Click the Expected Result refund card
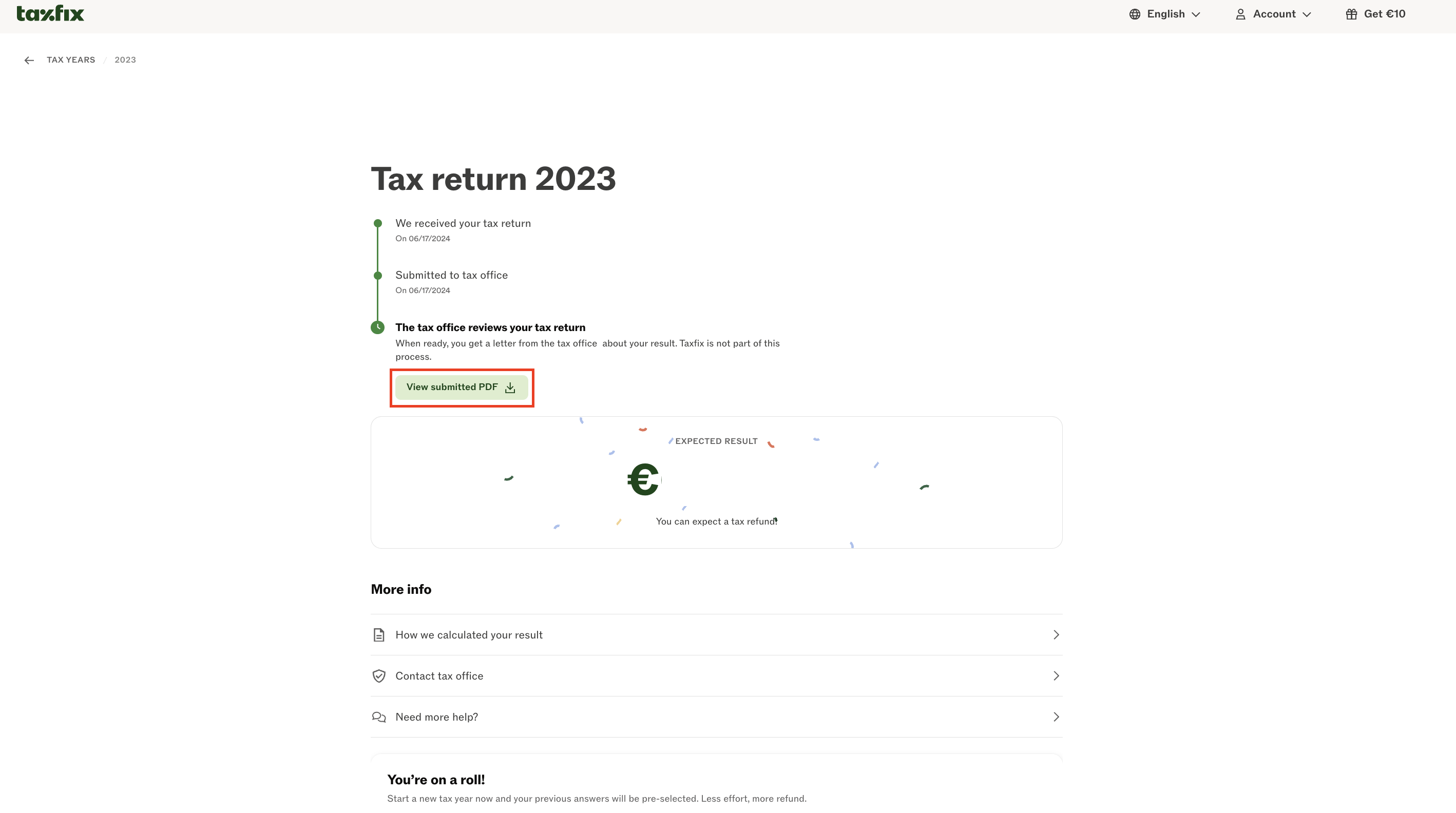Screen dimensions: 1456x813 [x=716, y=482]
